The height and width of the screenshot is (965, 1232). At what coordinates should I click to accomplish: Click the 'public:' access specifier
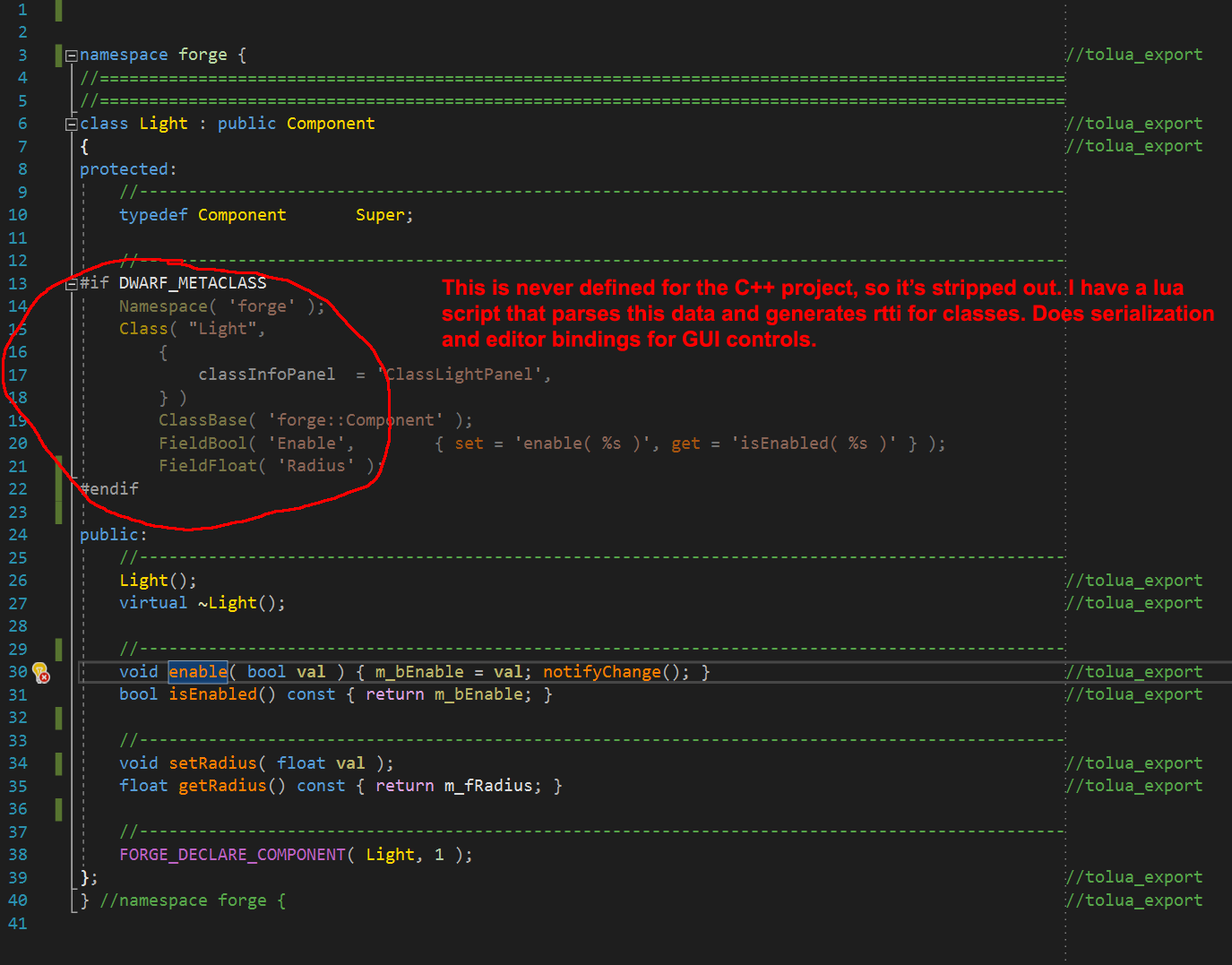(x=113, y=535)
